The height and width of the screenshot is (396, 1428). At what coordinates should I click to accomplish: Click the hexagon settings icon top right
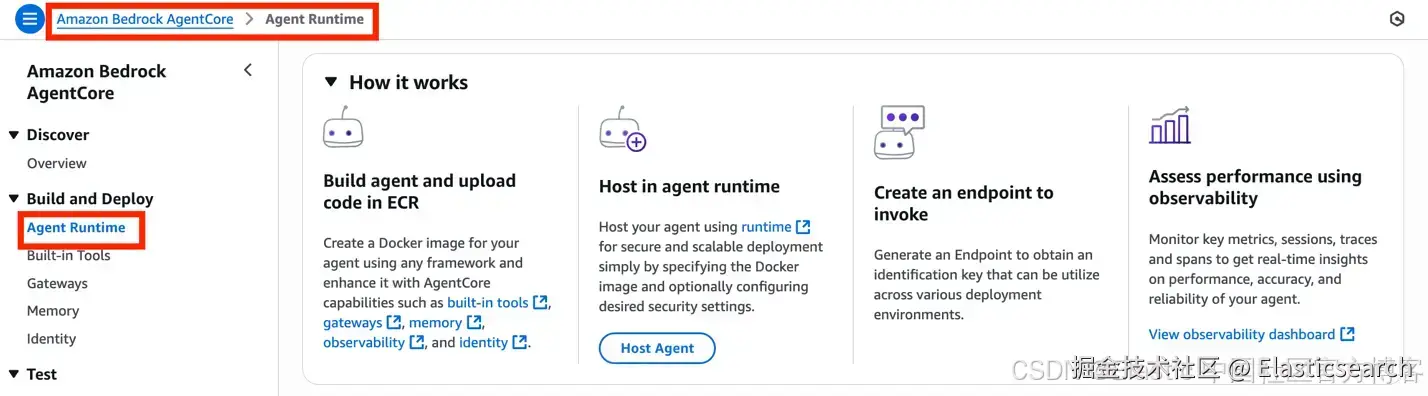click(1397, 19)
